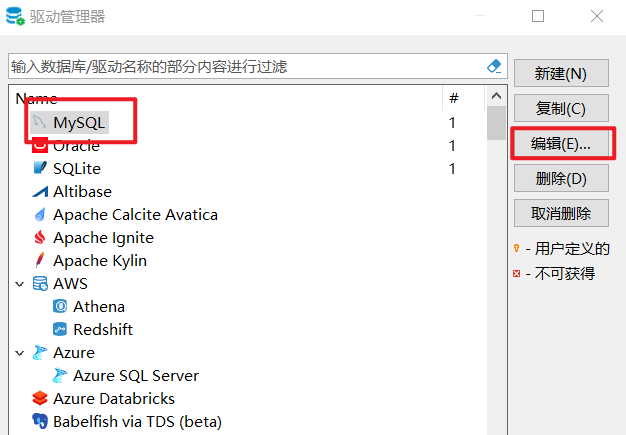The image size is (626, 435).
Task: Select the Oracle driver entry
Action: coord(76,146)
